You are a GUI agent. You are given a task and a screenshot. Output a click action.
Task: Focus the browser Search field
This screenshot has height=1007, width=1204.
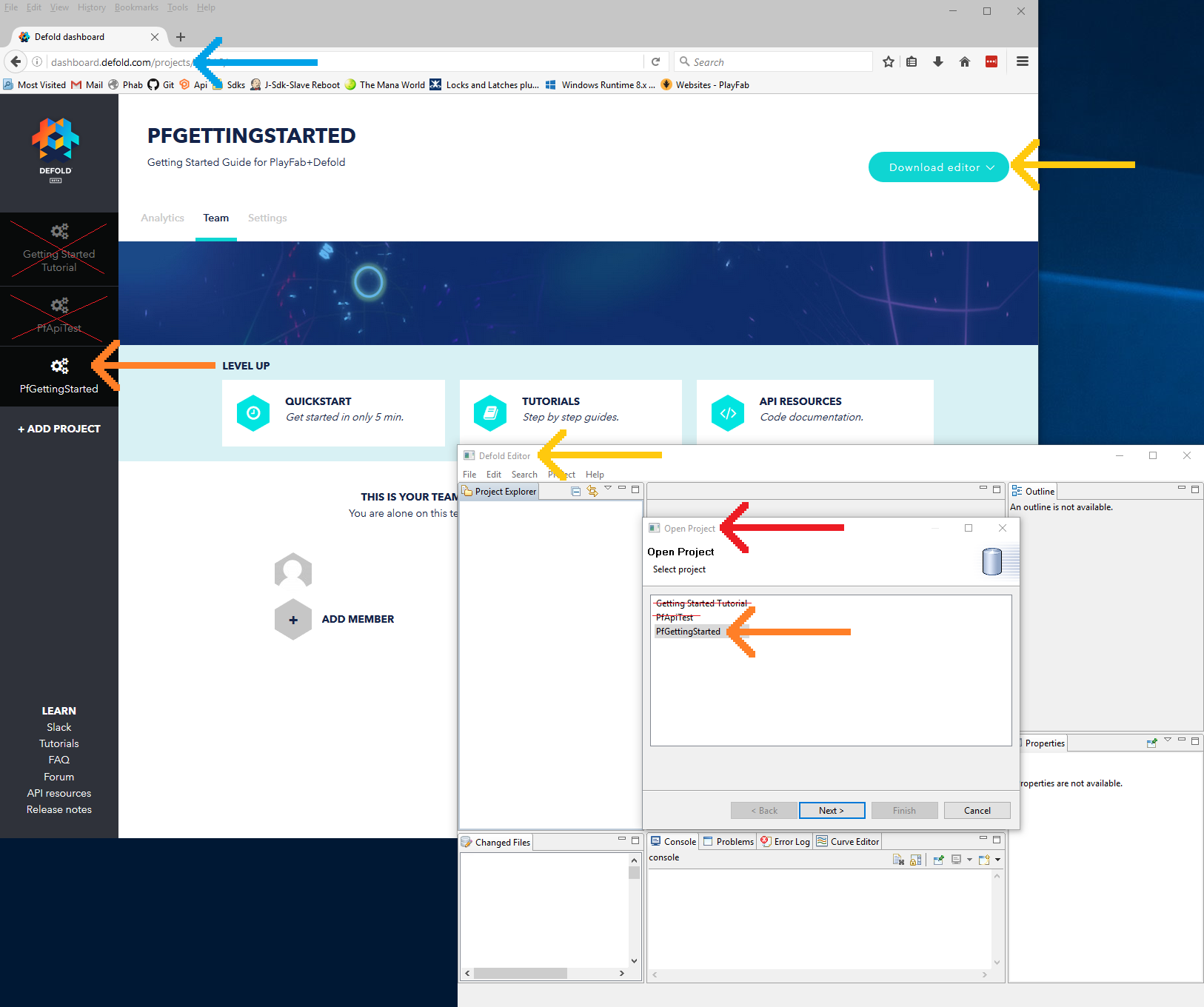pyautogui.click(x=773, y=62)
